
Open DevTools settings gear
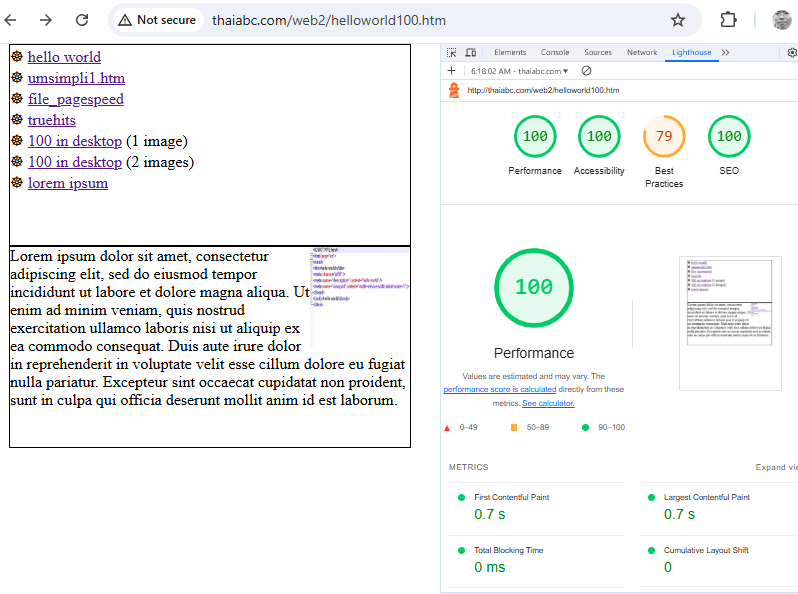click(792, 53)
